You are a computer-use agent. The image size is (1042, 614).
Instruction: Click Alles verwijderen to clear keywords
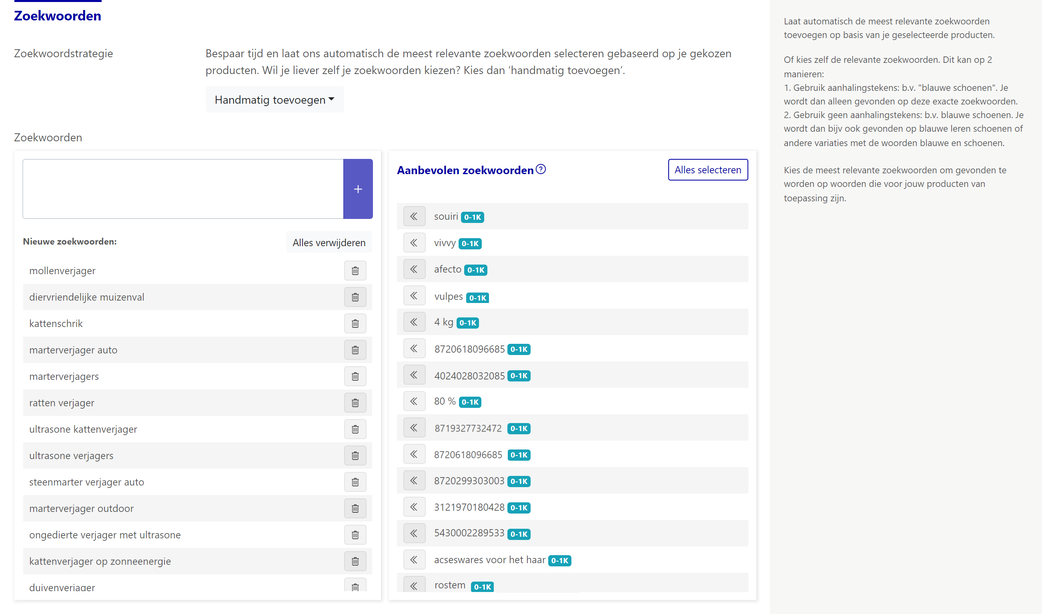point(329,243)
